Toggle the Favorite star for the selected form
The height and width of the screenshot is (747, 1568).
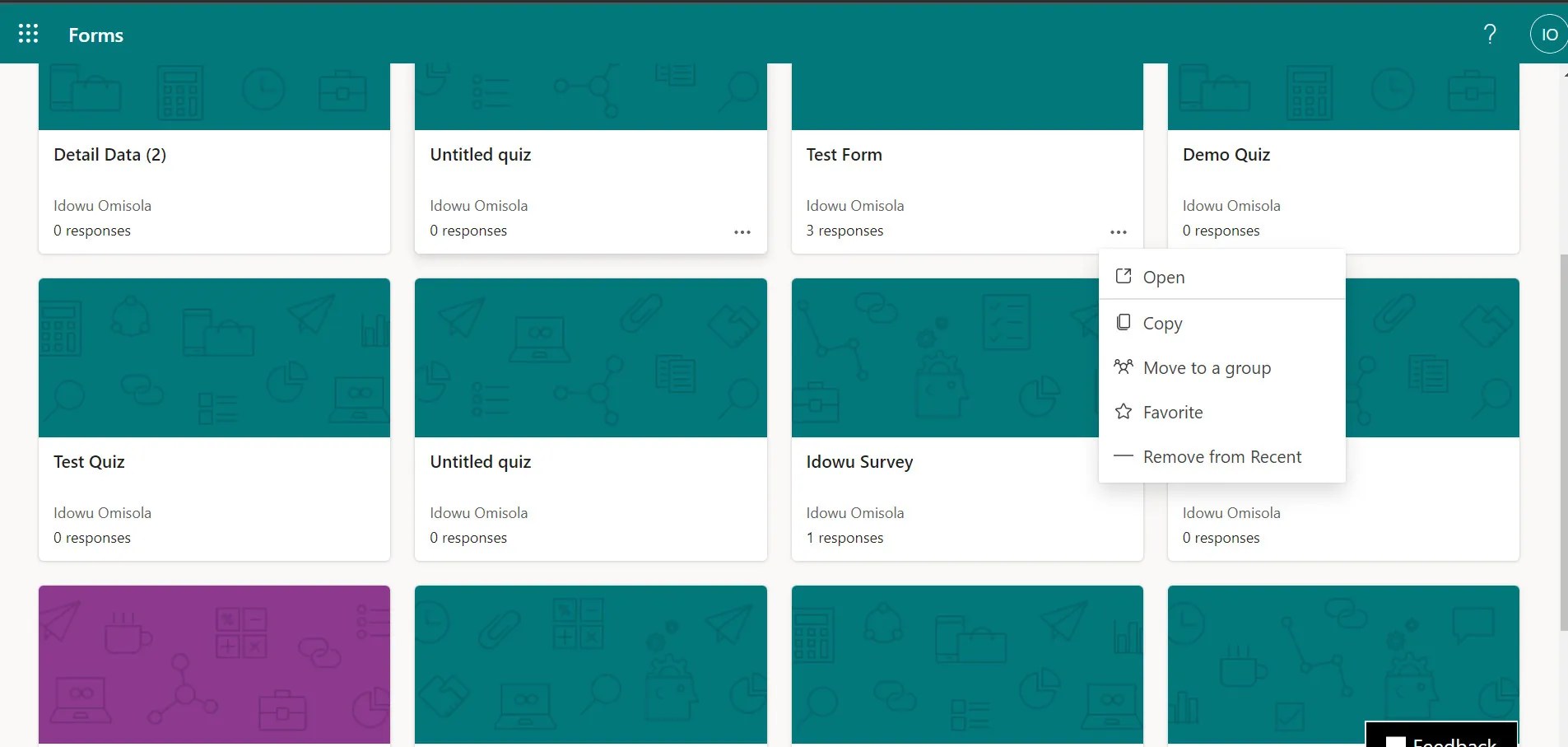[1123, 412]
